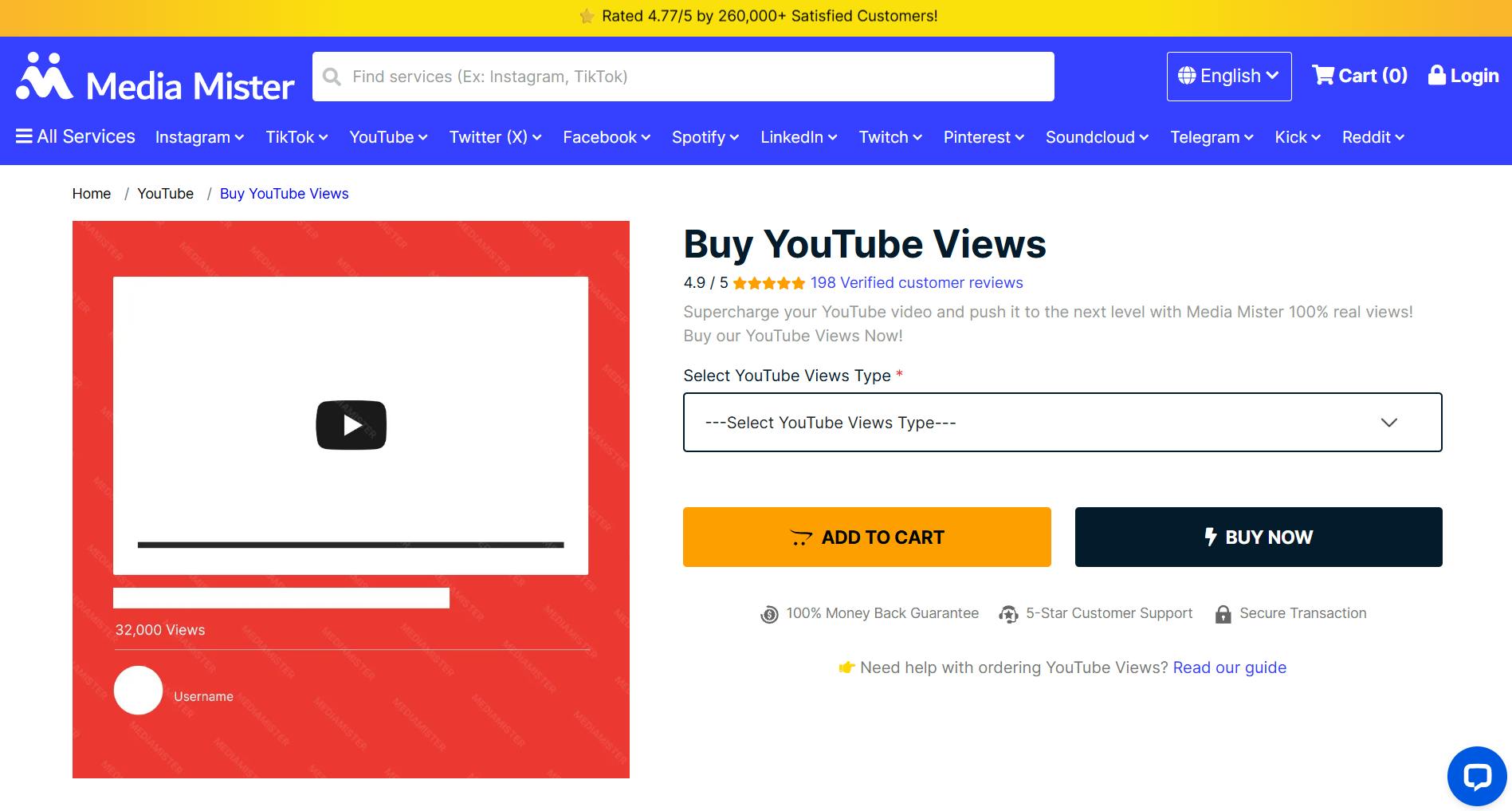Click the Login padlock icon

click(x=1436, y=75)
